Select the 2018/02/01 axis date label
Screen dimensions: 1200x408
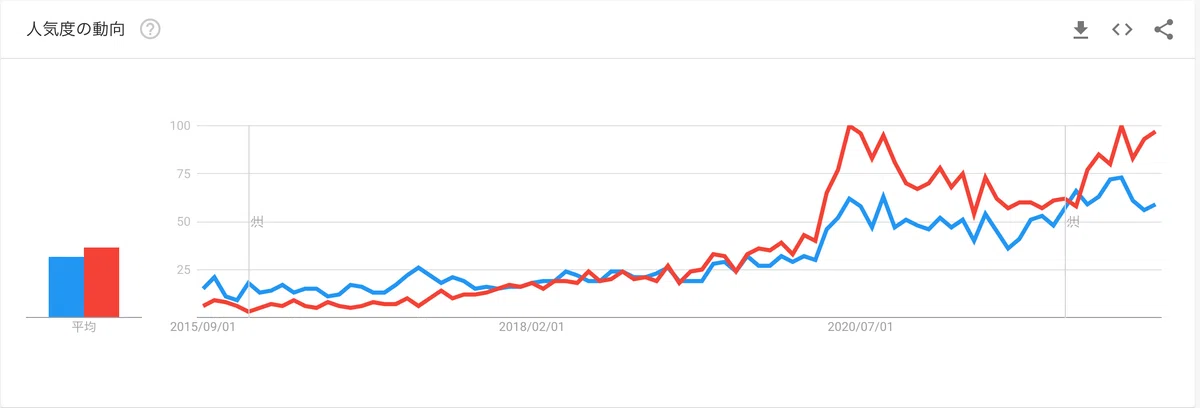pyautogui.click(x=532, y=326)
